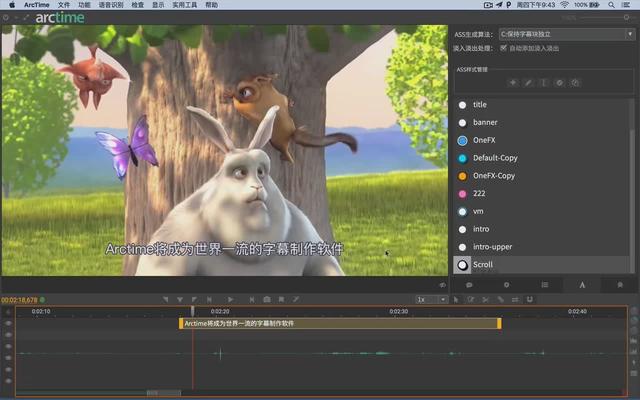Select the vm style radio button
Screen dimensions: 640x400
coord(462,212)
